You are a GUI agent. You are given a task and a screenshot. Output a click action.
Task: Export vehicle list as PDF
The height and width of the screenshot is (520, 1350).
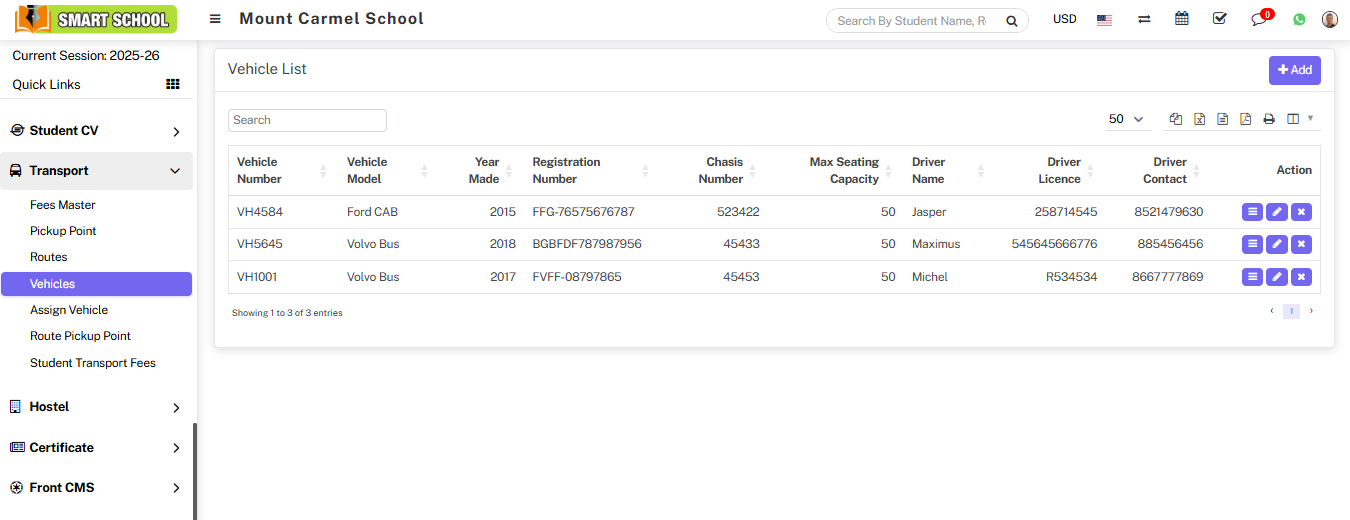[1245, 119]
